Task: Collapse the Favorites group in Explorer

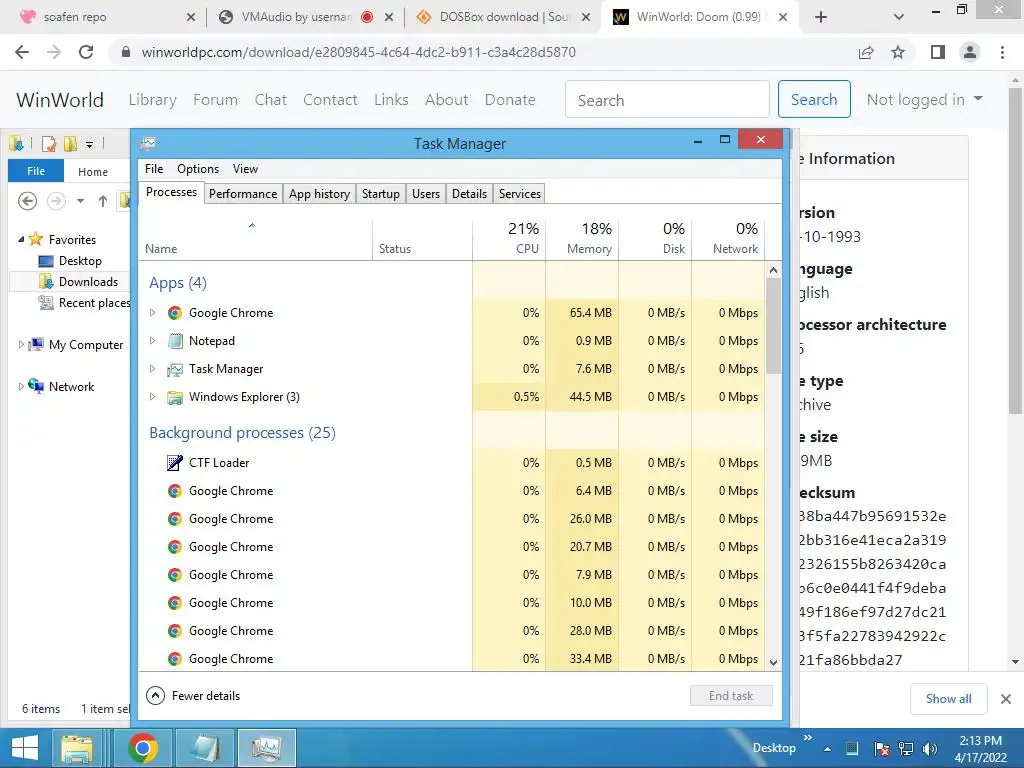Action: coord(21,240)
